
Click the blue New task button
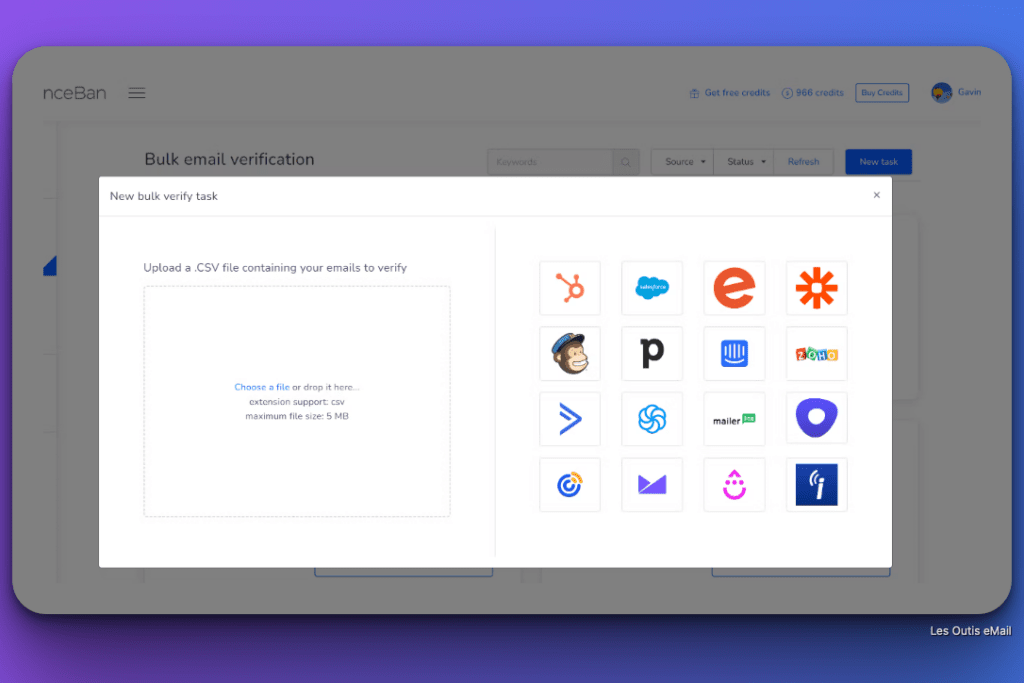click(x=878, y=162)
